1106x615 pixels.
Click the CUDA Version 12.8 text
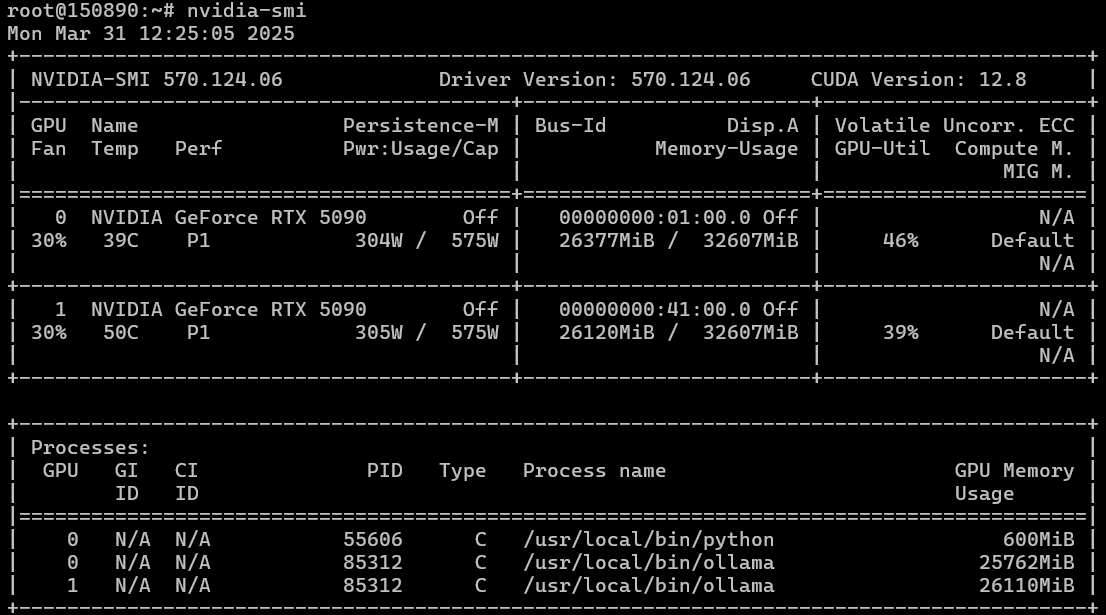click(x=918, y=79)
